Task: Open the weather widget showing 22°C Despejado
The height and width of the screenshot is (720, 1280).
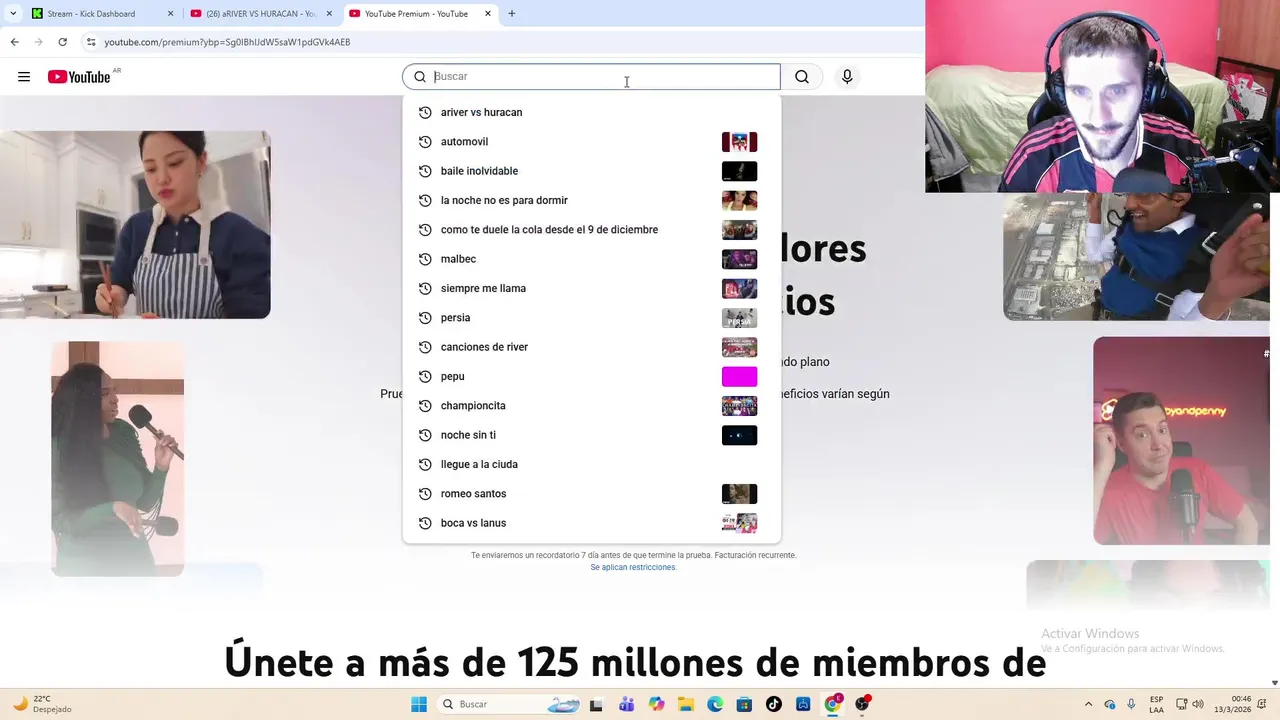Action: [x=41, y=704]
